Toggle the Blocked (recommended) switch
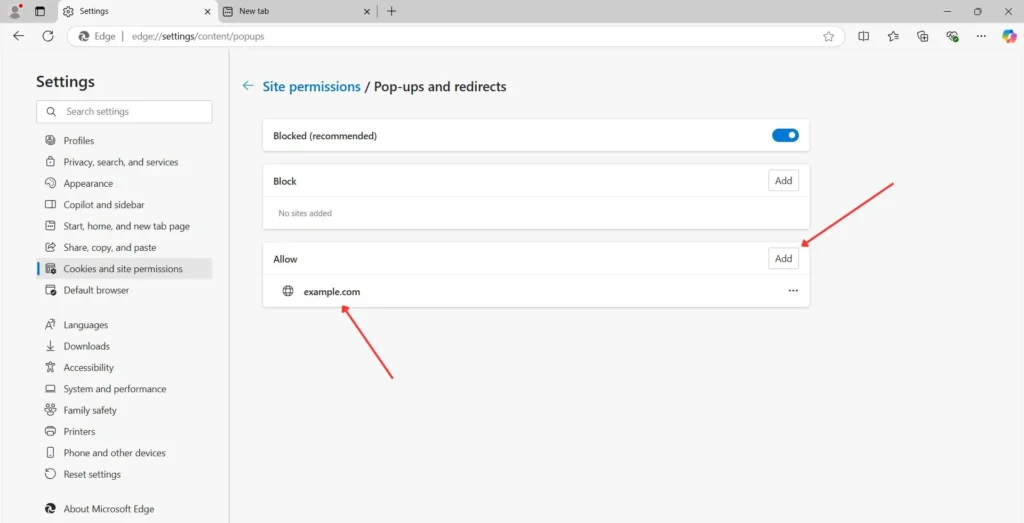1024x523 pixels. click(785, 135)
